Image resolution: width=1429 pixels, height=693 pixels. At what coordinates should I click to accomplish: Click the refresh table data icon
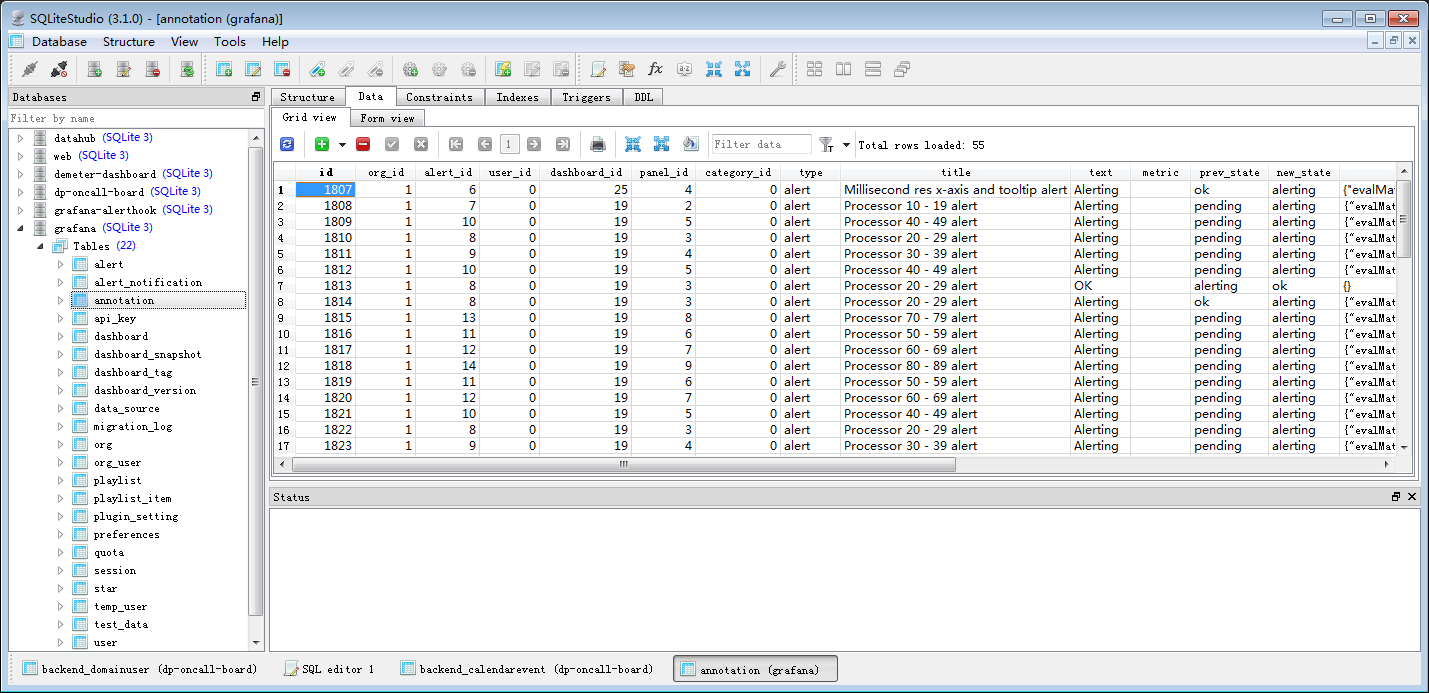click(287, 145)
